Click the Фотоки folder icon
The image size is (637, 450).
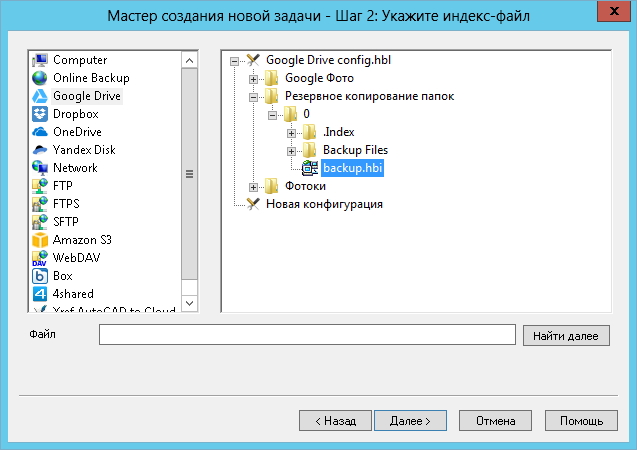coord(271,186)
